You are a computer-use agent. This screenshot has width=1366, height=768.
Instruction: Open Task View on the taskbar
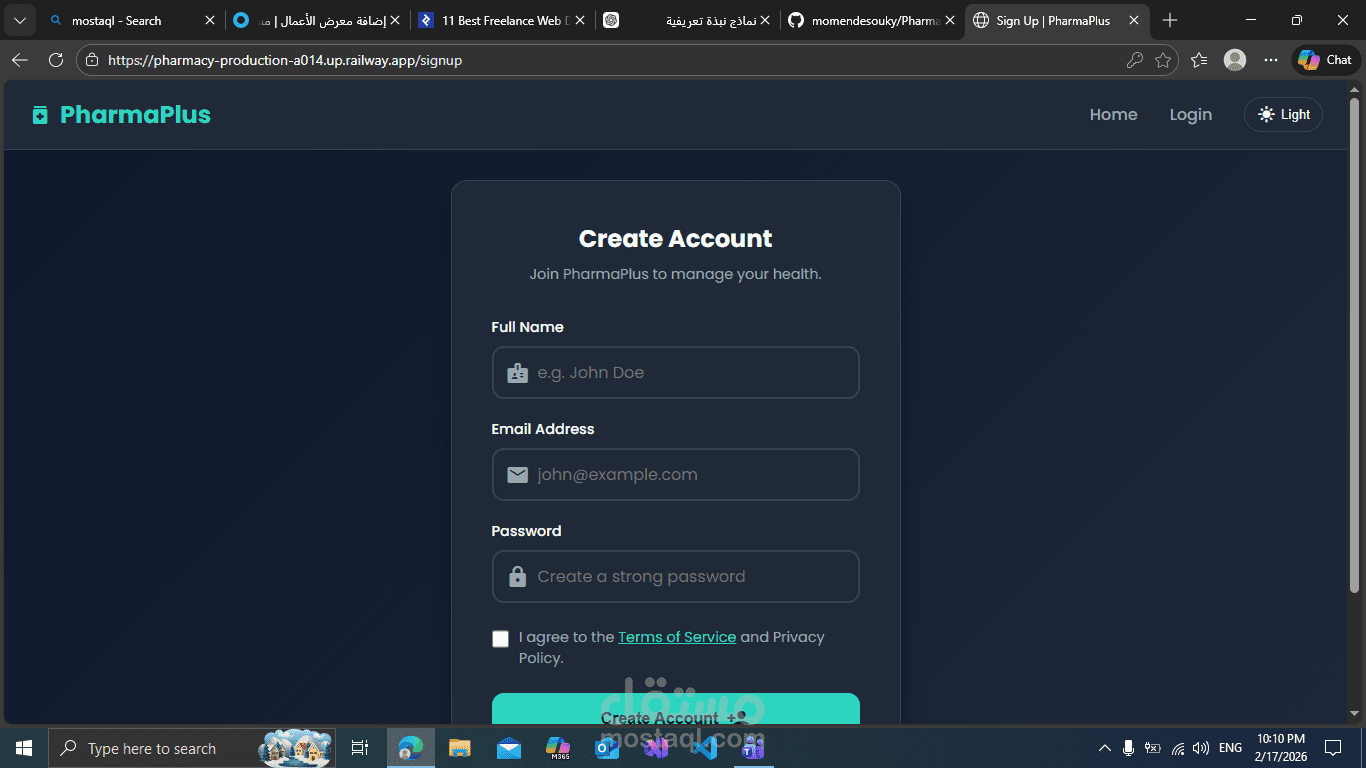[x=360, y=748]
